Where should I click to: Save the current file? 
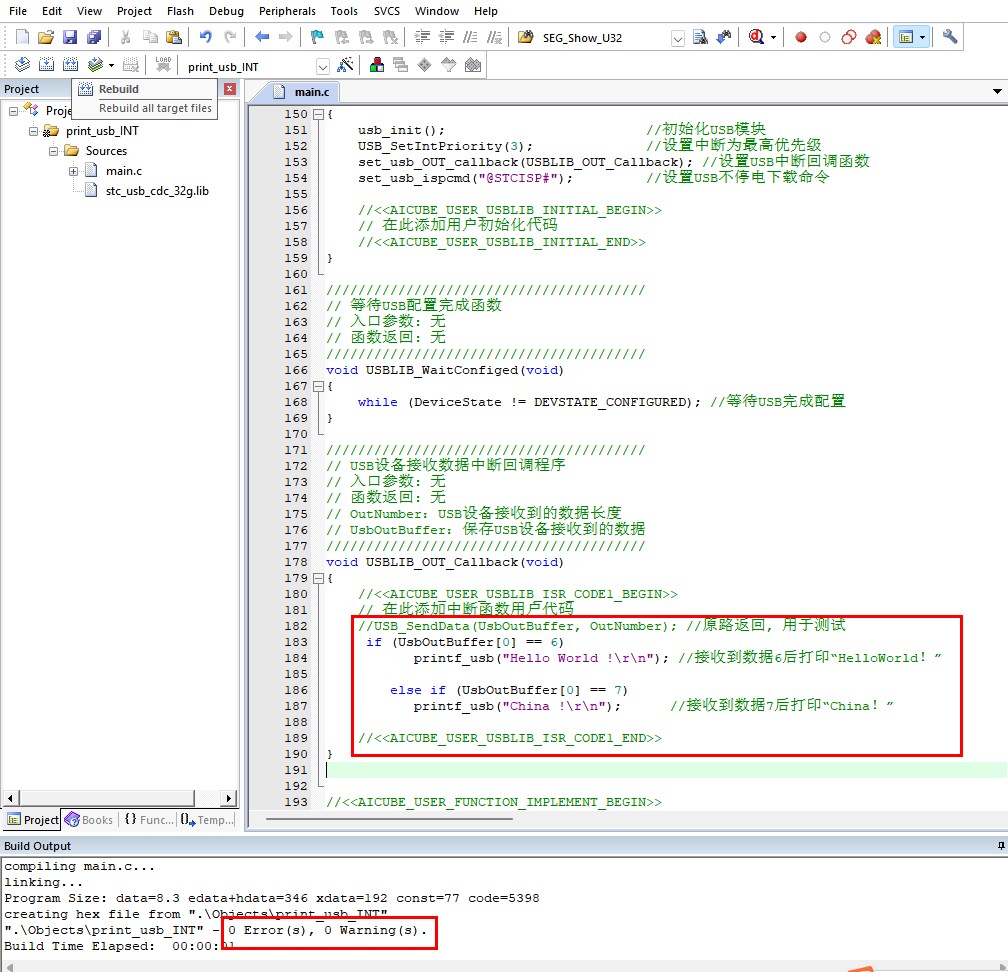(x=69, y=37)
